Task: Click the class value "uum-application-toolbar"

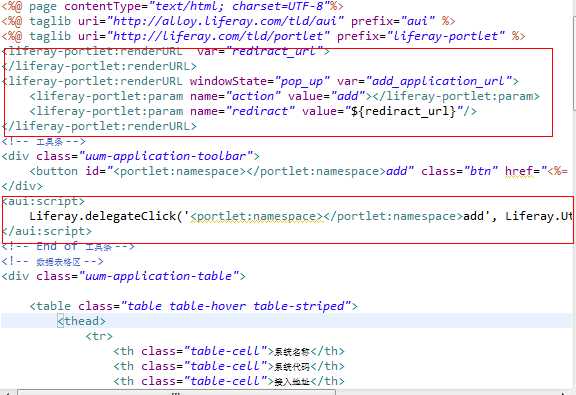Action: click(x=165, y=156)
